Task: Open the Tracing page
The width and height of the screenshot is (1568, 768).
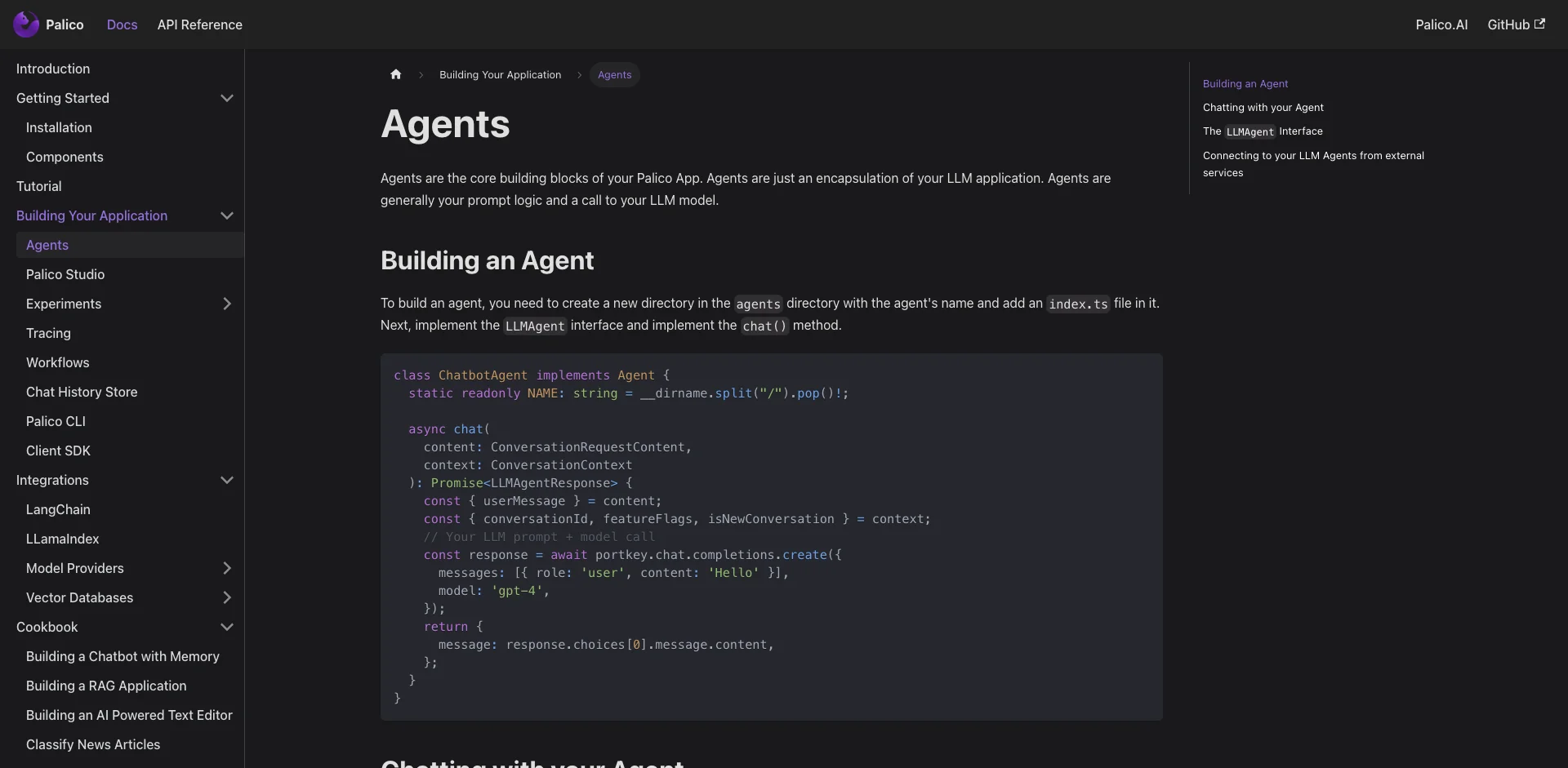Action: (48, 333)
